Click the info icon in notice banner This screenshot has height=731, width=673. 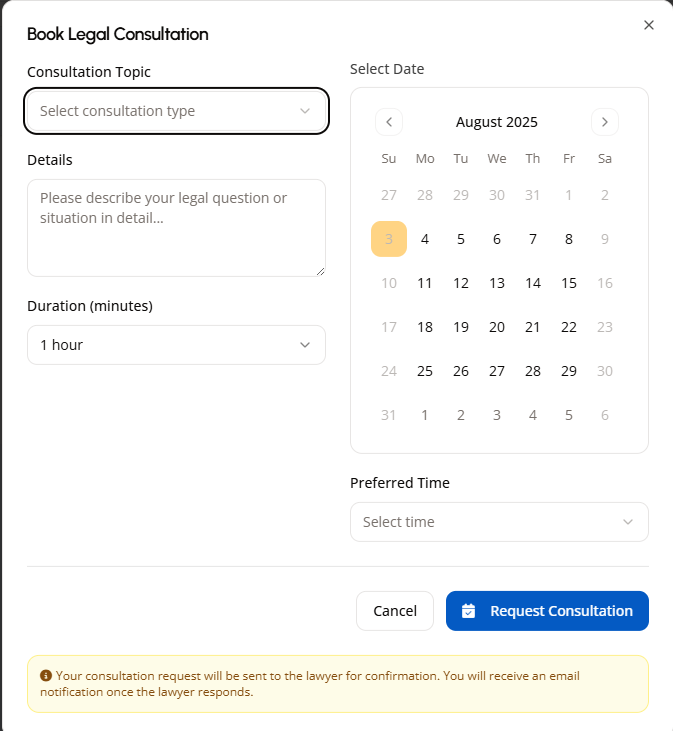tap(46, 676)
